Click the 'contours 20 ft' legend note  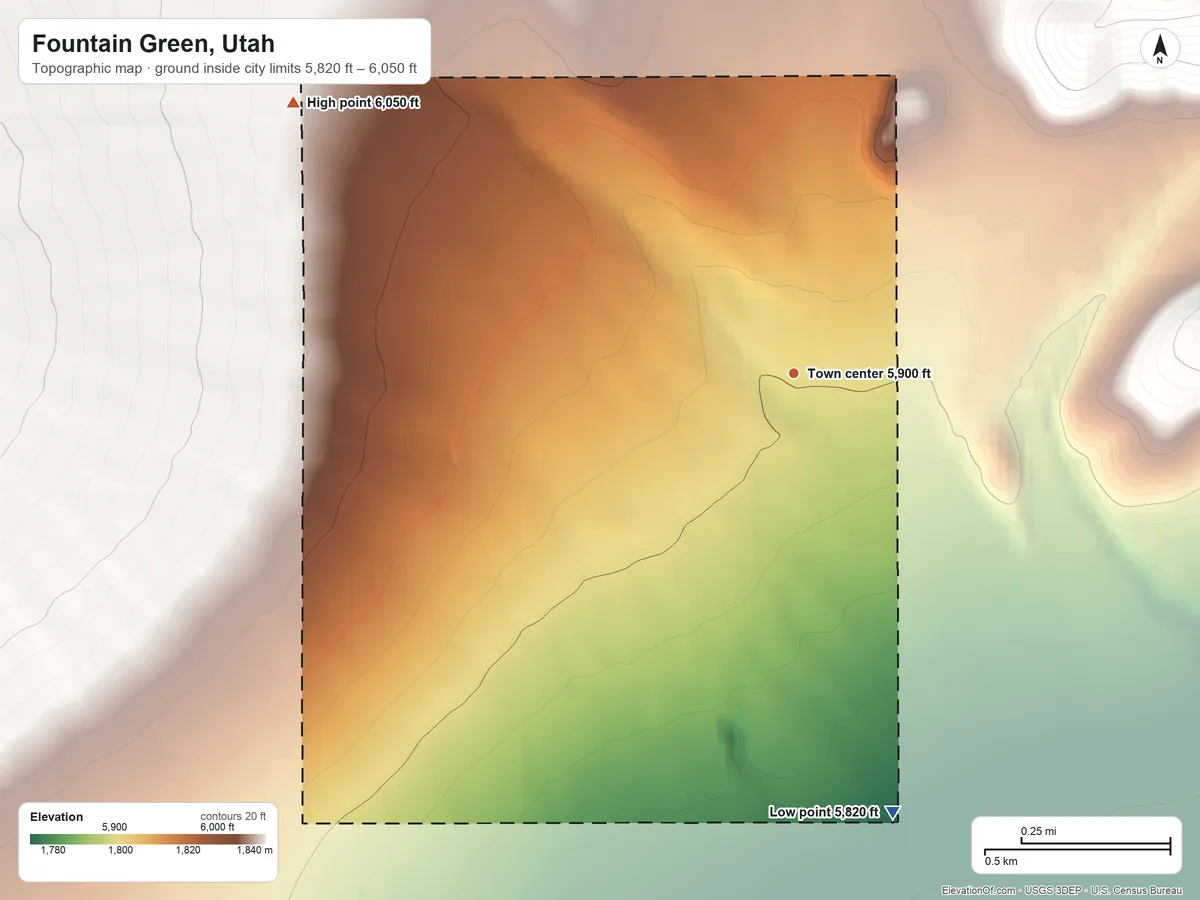233,816
